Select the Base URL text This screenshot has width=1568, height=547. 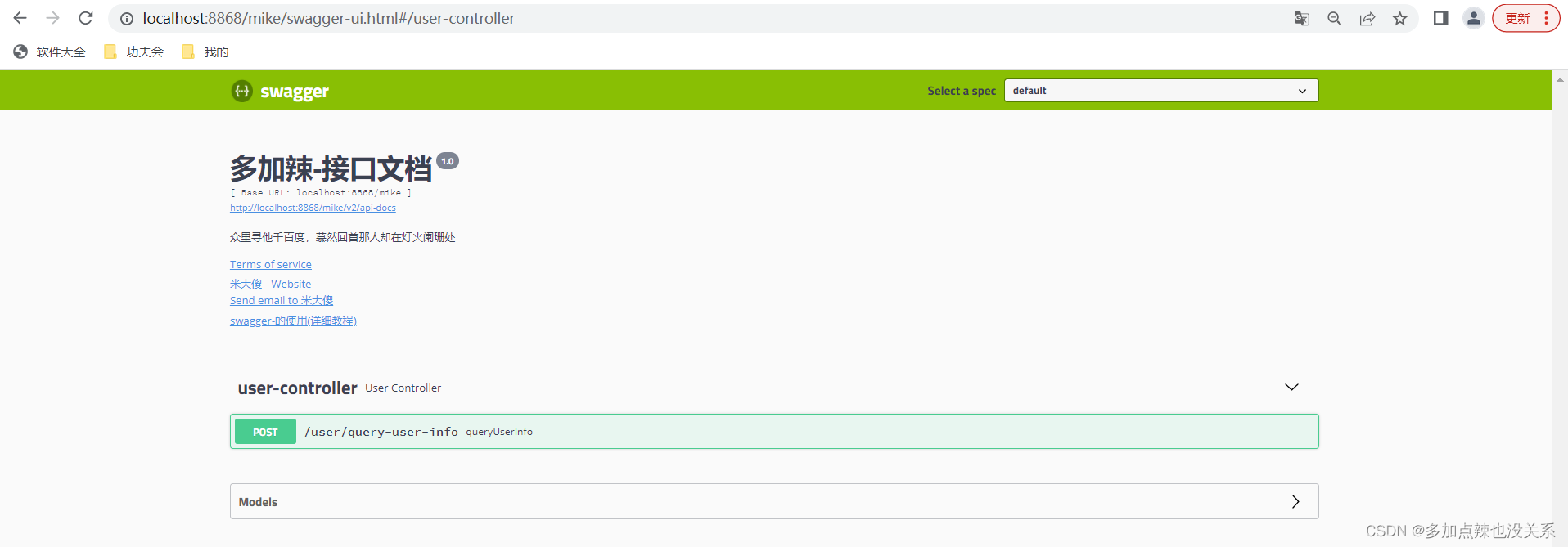pyautogui.click(x=321, y=193)
